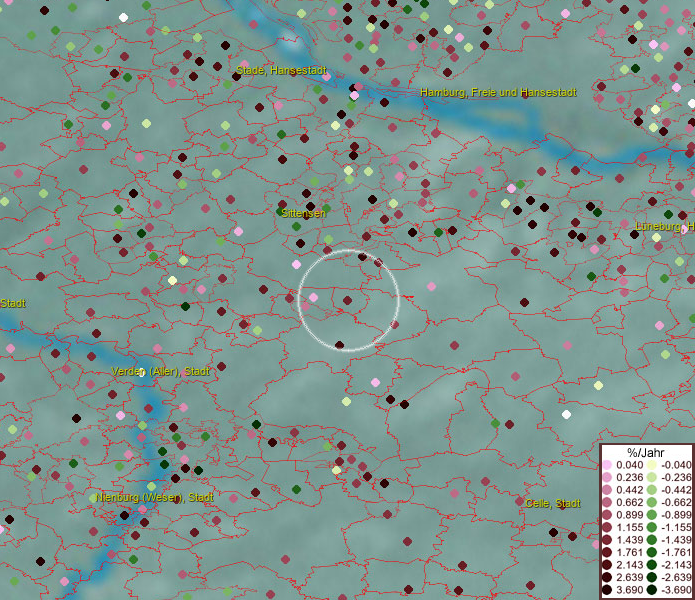Screen dimensions: 695x600
Task: Click the 3.690 darkest maroon legend dot
Action: click(x=607, y=590)
